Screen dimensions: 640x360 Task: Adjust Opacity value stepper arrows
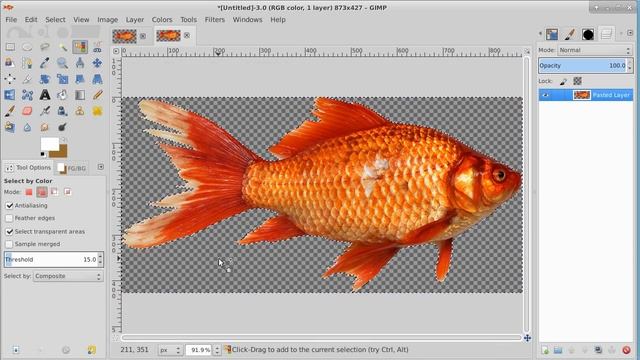(x=630, y=66)
